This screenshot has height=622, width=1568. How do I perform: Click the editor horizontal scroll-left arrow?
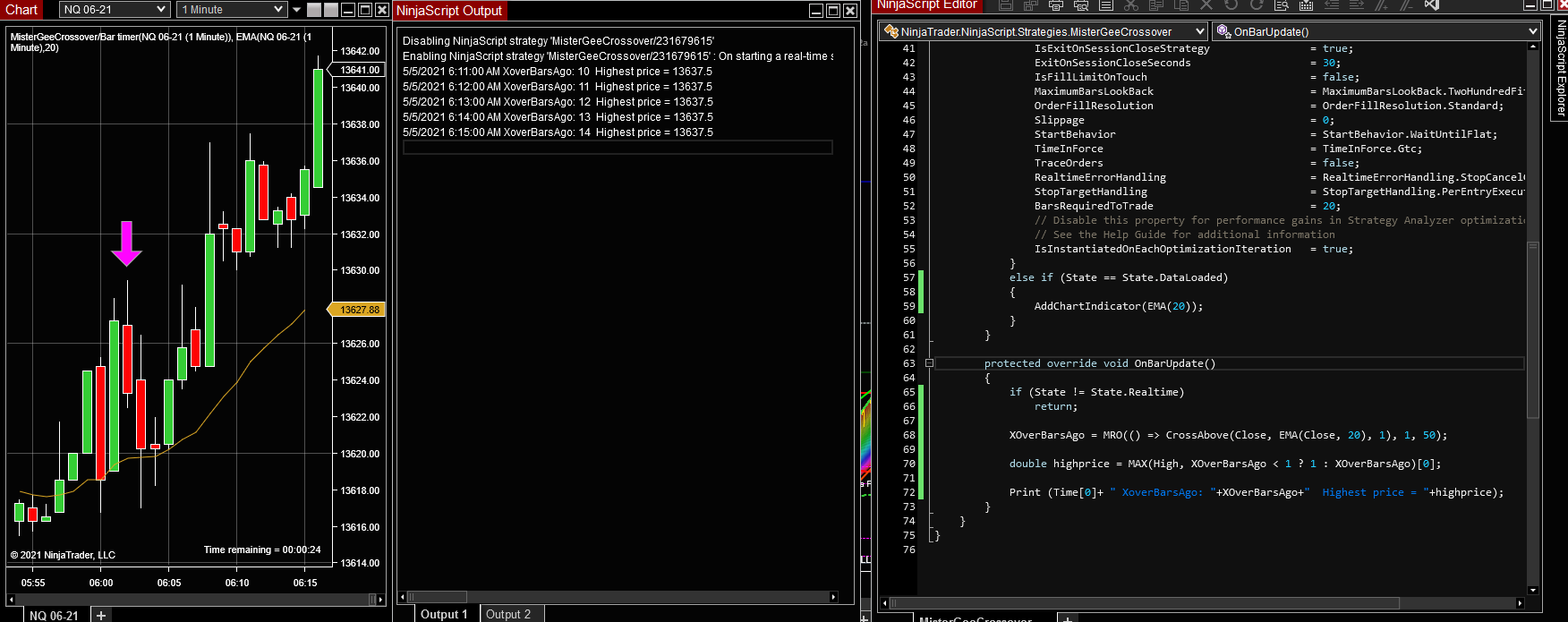[x=883, y=603]
